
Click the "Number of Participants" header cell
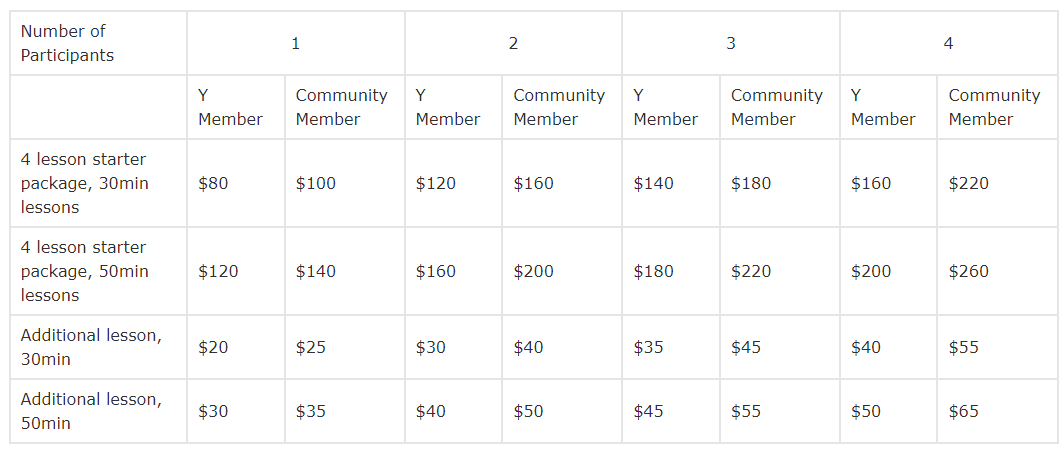pos(67,43)
